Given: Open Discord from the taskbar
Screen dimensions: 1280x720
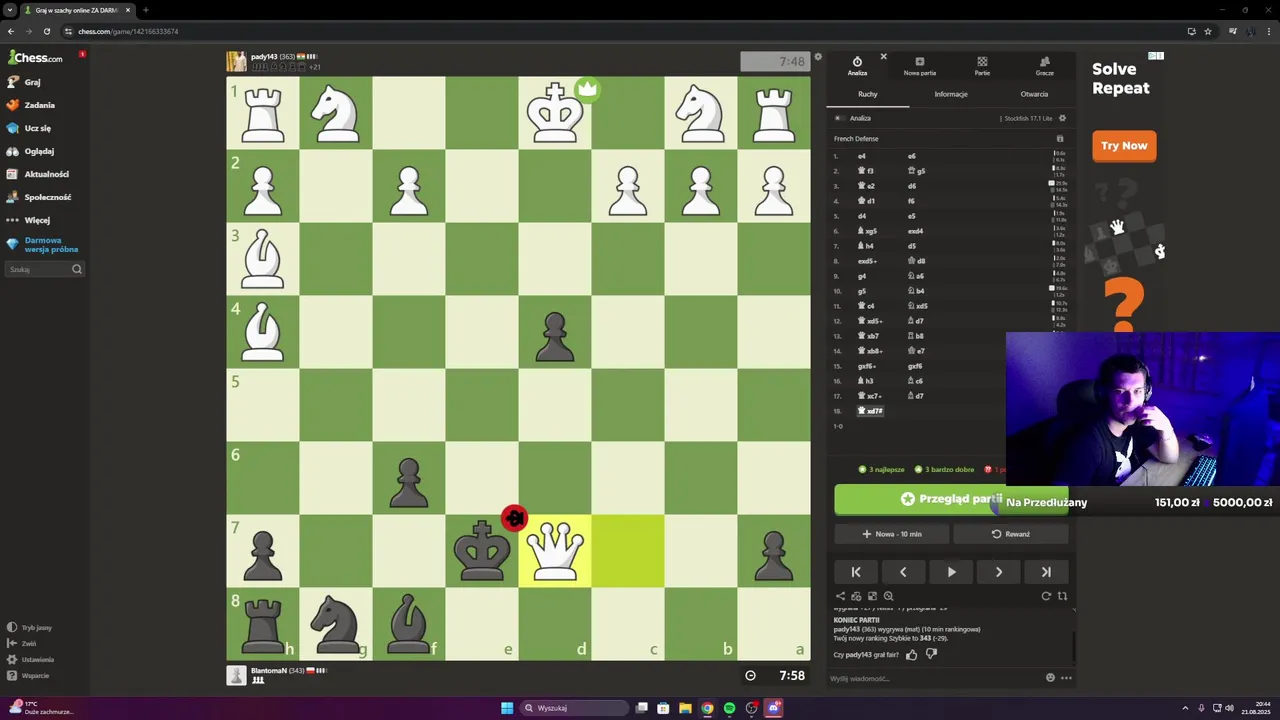Looking at the screenshot, I should click(774, 708).
